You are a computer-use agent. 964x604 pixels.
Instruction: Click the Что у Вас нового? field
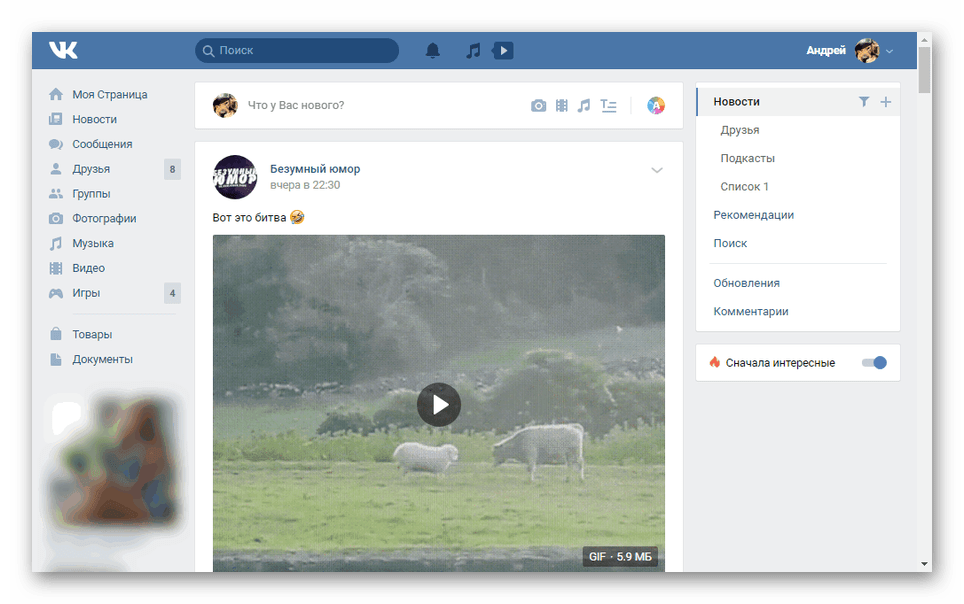pos(296,105)
